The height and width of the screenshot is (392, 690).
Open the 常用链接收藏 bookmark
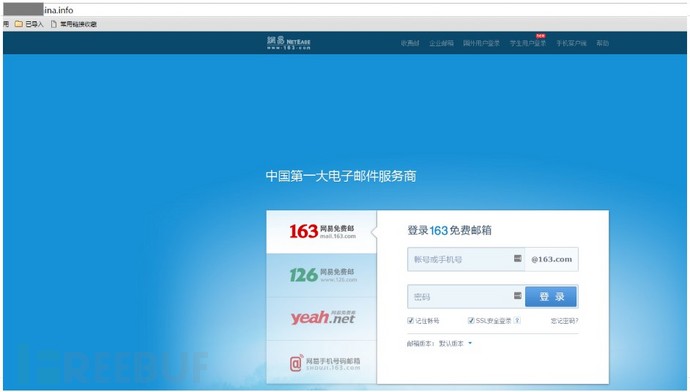pyautogui.click(x=73, y=24)
